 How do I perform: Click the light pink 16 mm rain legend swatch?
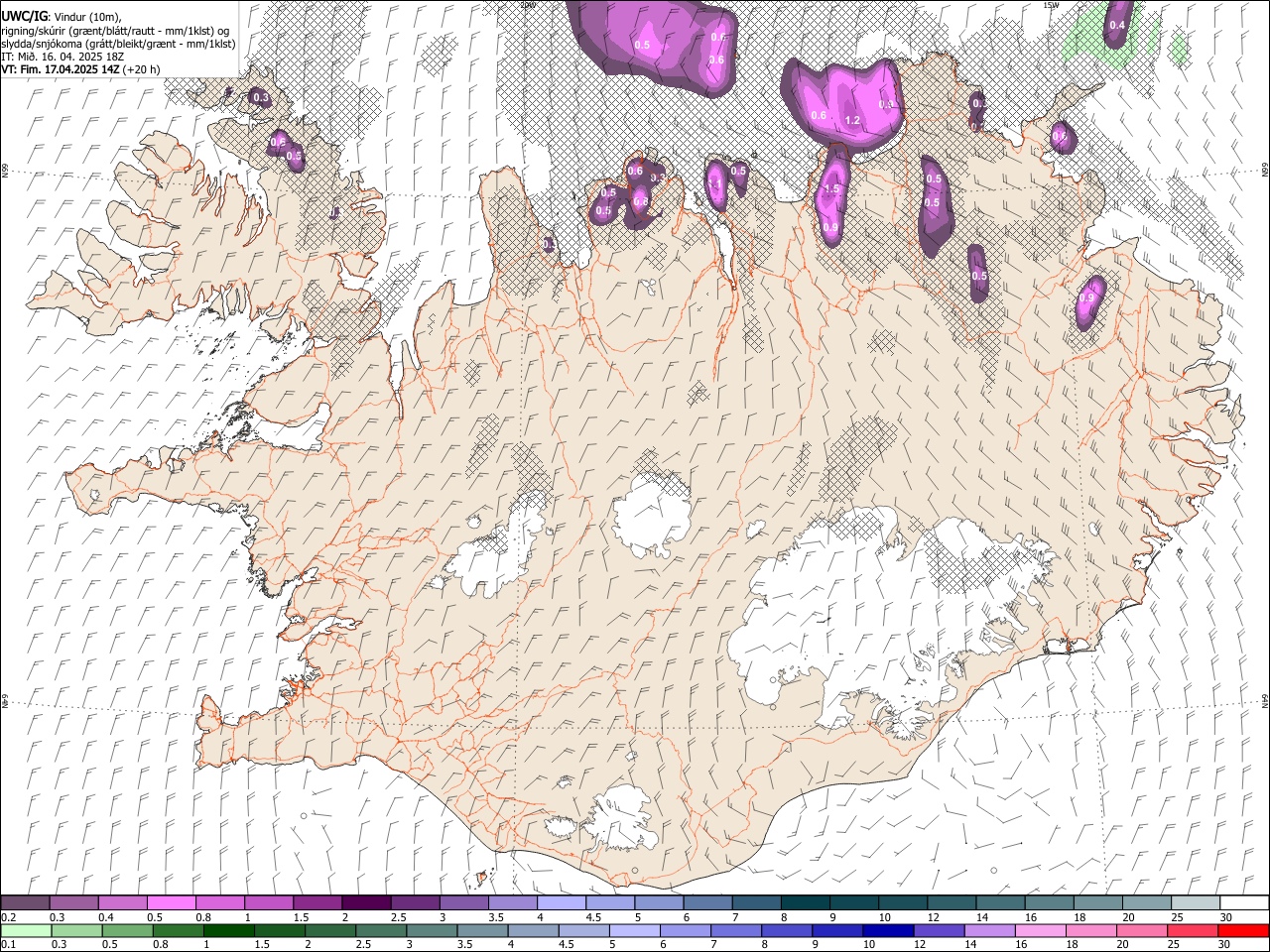(1039, 931)
